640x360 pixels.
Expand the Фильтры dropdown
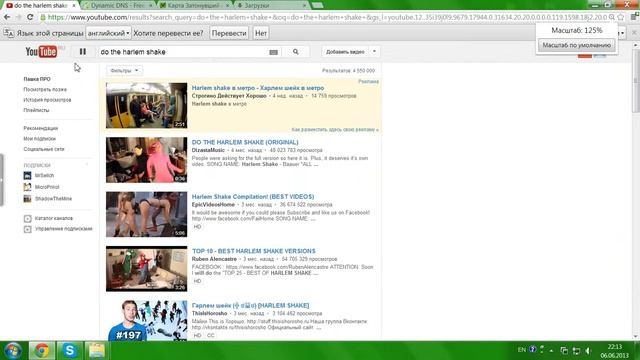[124, 71]
